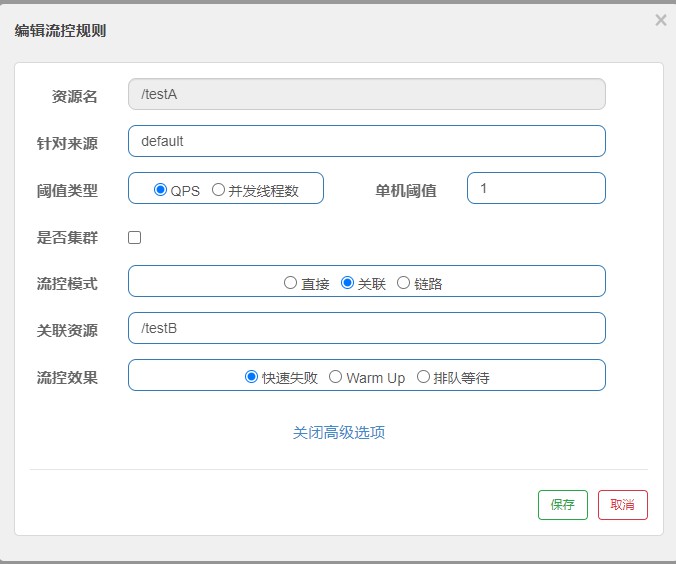The height and width of the screenshot is (564, 676).
Task: Focus the 单机阈值 input field
Action: coord(536,188)
